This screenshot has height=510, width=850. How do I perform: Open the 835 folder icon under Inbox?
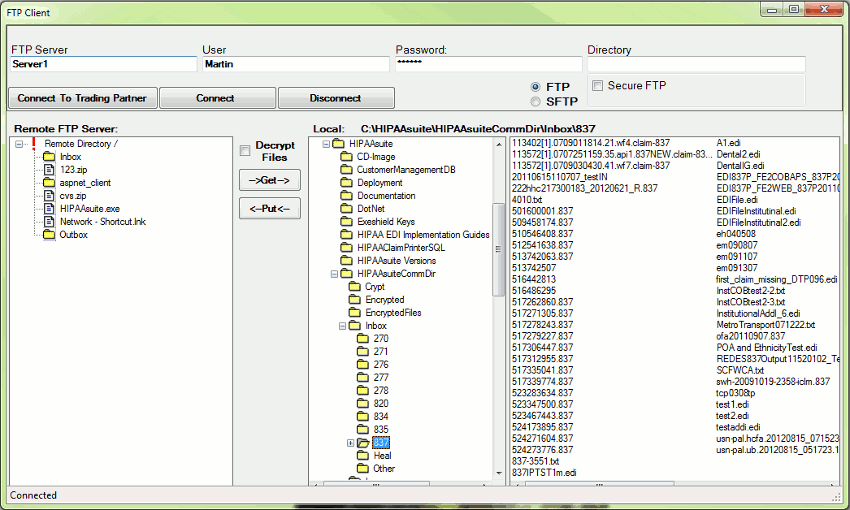pyautogui.click(x=363, y=430)
